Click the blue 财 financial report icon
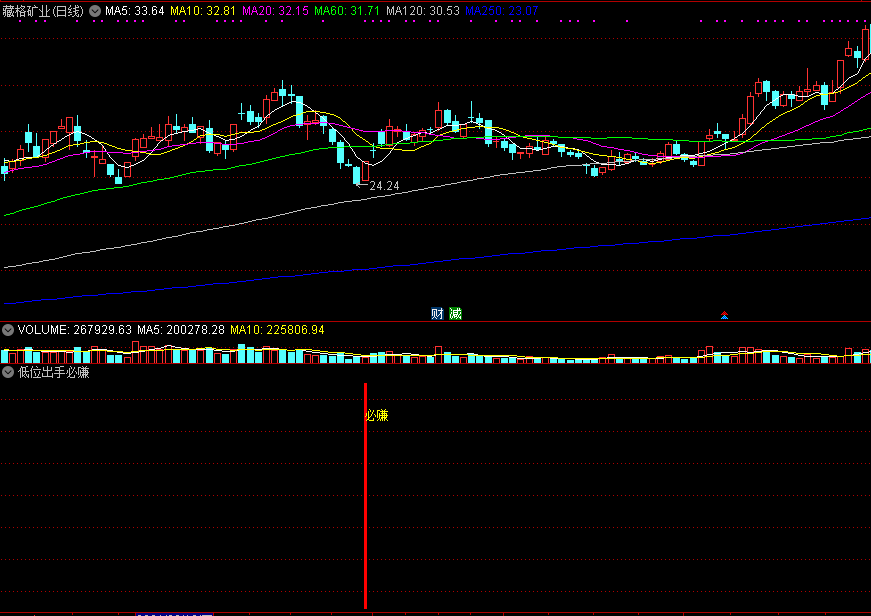Image resolution: width=871 pixels, height=616 pixels. click(437, 314)
